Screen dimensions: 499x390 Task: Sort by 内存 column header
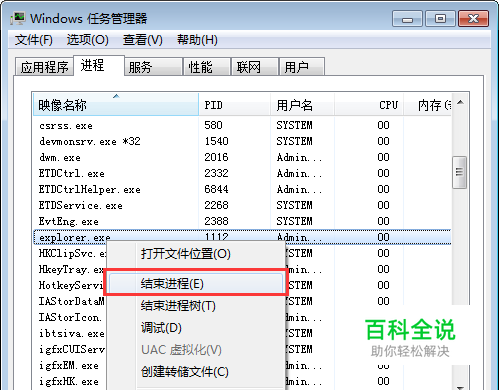[428, 105]
